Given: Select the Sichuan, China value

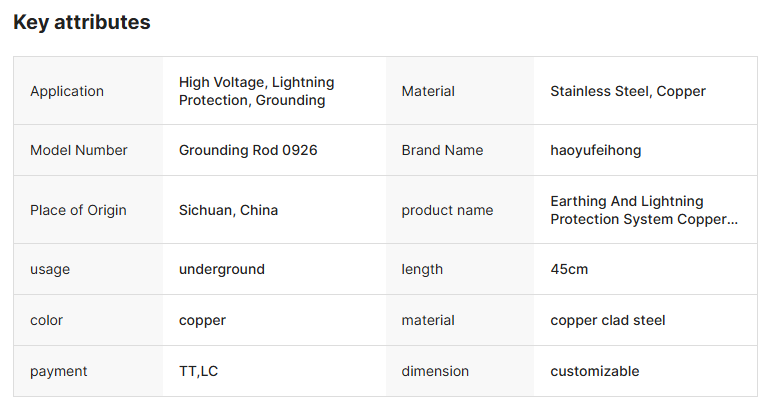Looking at the screenshot, I should (228, 210).
